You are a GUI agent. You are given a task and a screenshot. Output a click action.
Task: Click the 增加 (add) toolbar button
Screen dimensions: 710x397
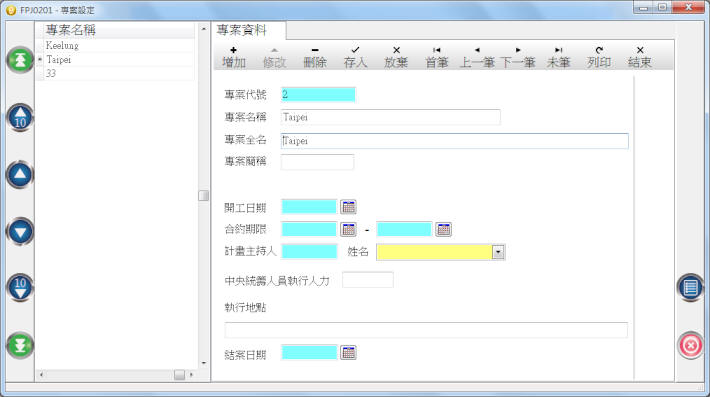coord(234,57)
